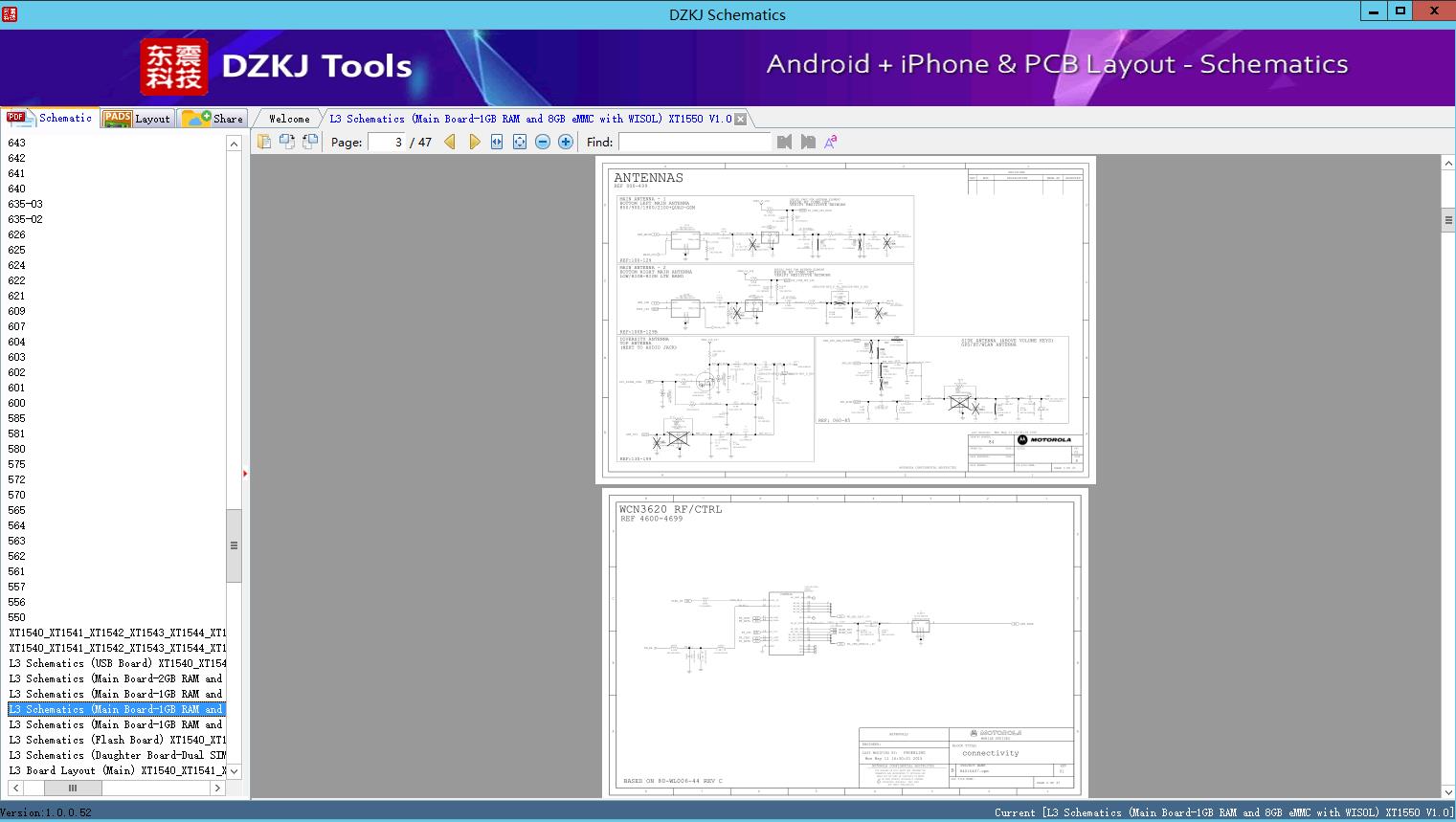Click the find next arrow icon
The width and height of the screenshot is (1456, 822).
tap(808, 141)
